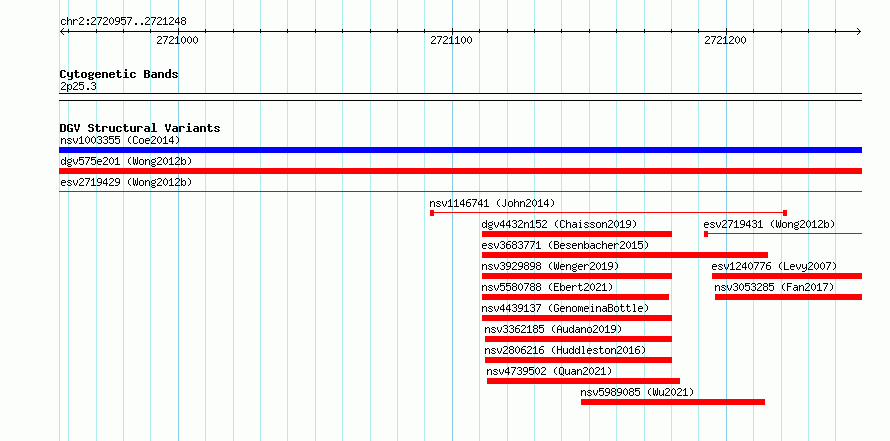Click the Cytogenetic Bands track title

coord(119,74)
